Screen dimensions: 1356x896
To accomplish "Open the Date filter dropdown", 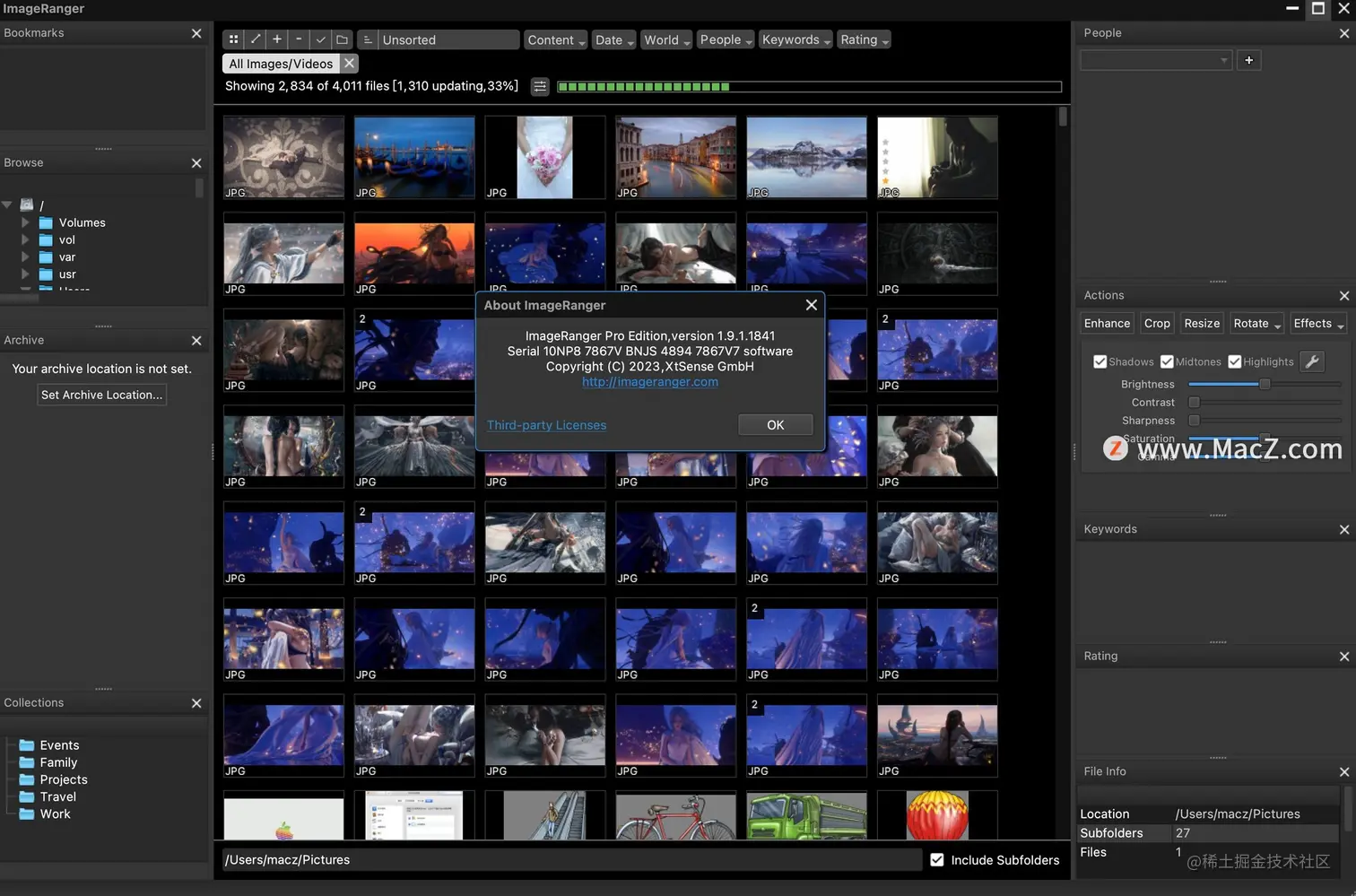I will (614, 39).
